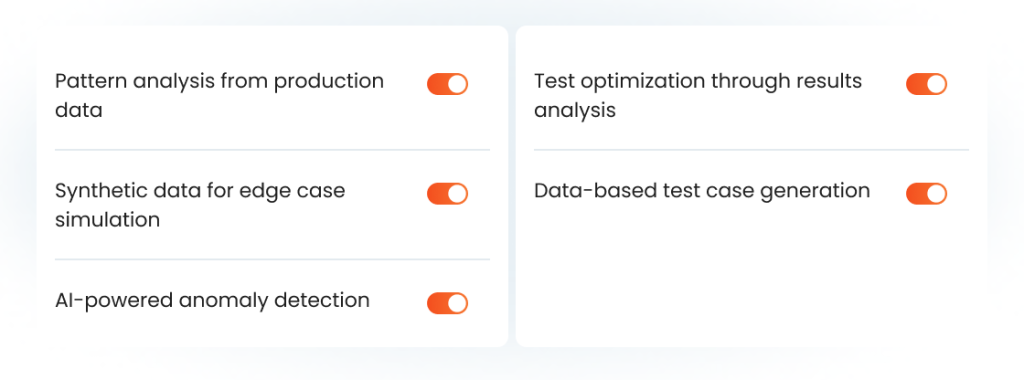The image size is (1024, 380).
Task: Switch off Data-based test case generation
Action: 926,194
